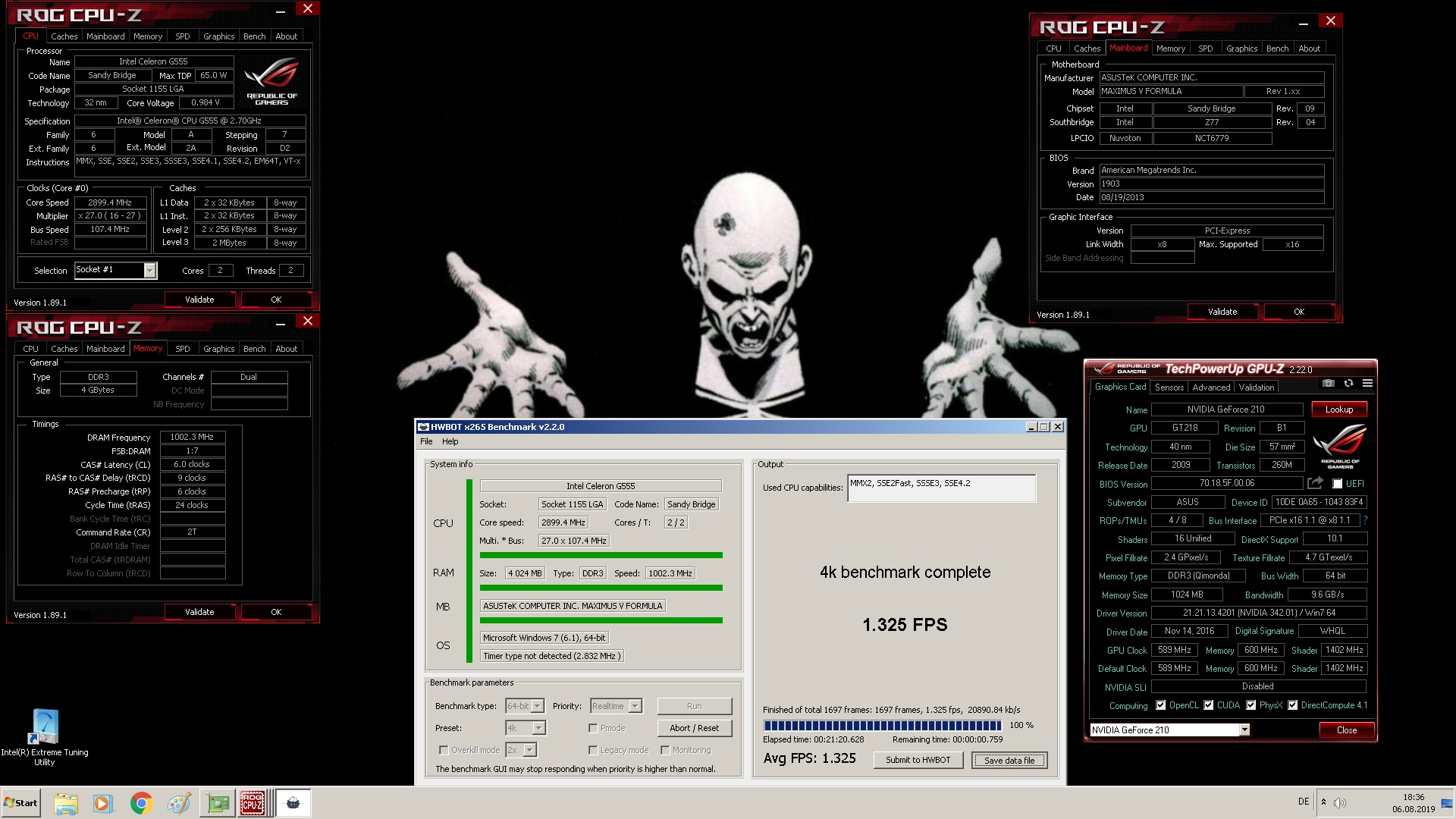Viewport: 1456px width, 819px height.
Task: Open the GPU-Z hamburger menu
Action: coord(1367,383)
